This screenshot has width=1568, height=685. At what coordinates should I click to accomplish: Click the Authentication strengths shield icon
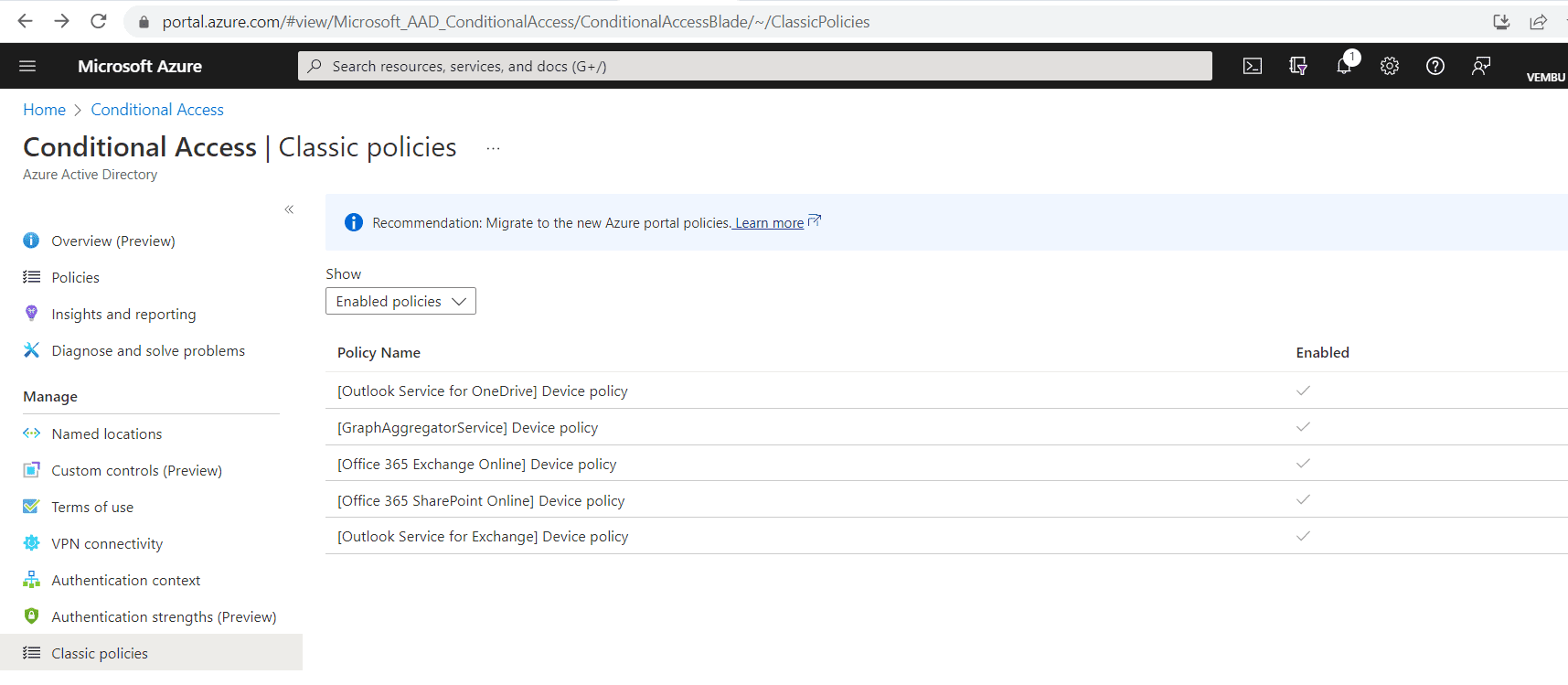[31, 616]
